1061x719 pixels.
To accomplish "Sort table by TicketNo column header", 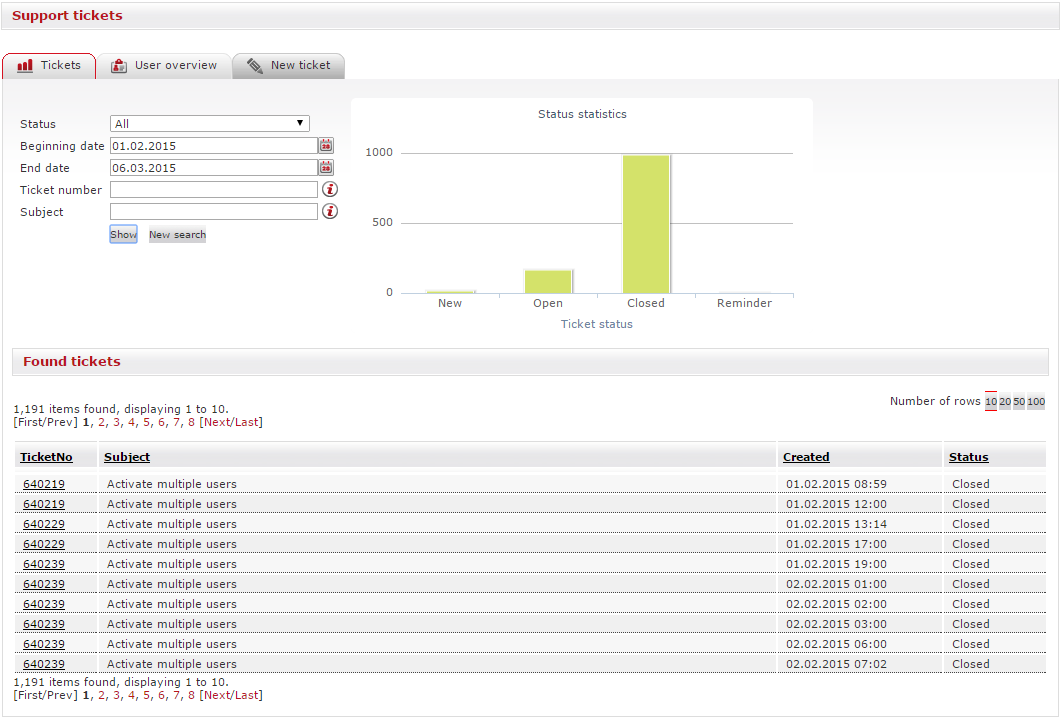I will pyautogui.click(x=46, y=457).
